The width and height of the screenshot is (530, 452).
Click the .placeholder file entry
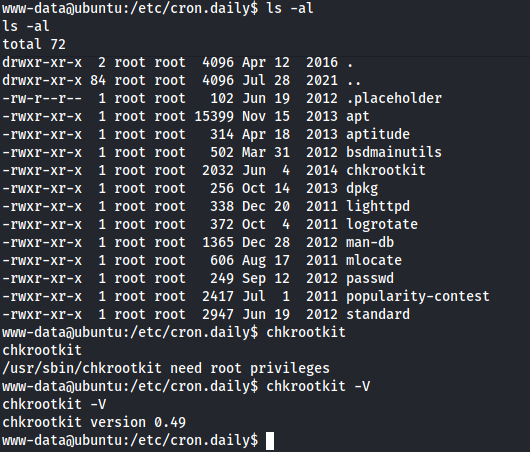click(394, 98)
